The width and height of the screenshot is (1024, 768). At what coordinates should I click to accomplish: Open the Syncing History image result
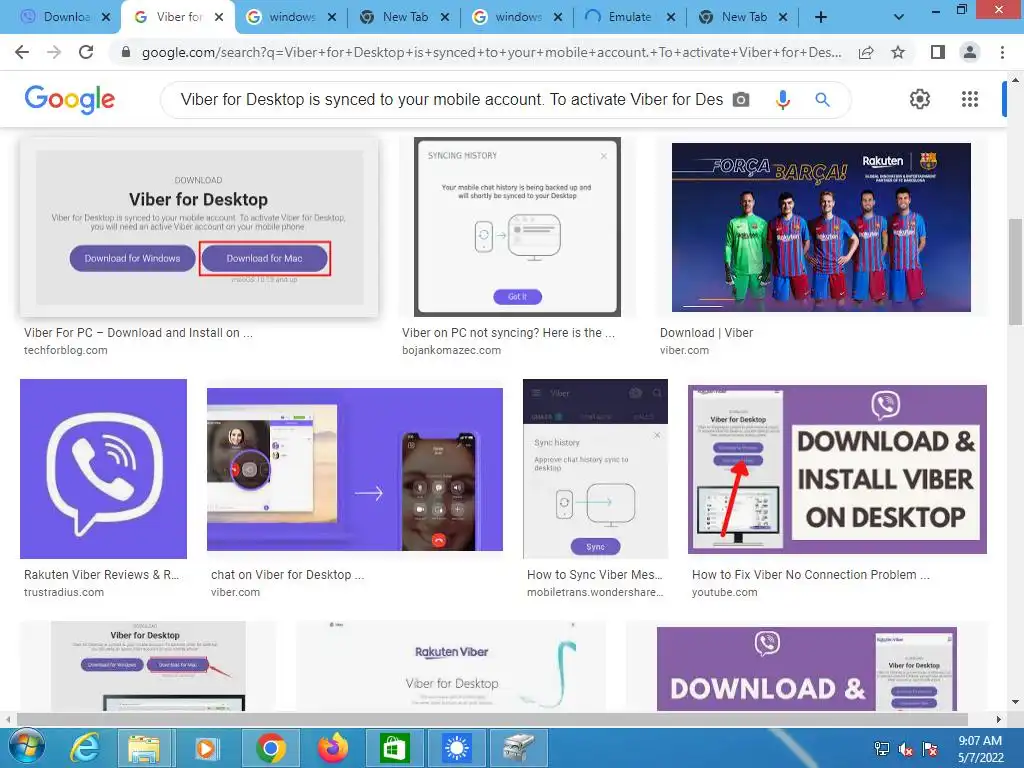517,227
